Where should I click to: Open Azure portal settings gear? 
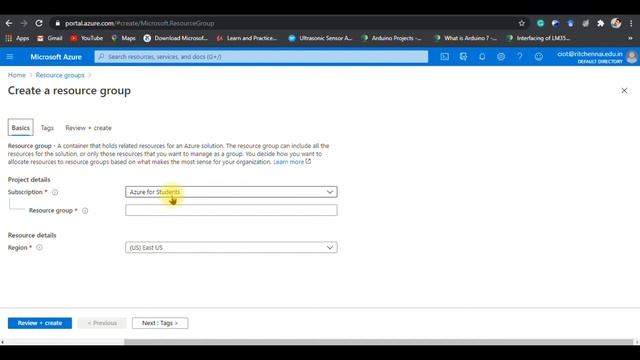501,57
